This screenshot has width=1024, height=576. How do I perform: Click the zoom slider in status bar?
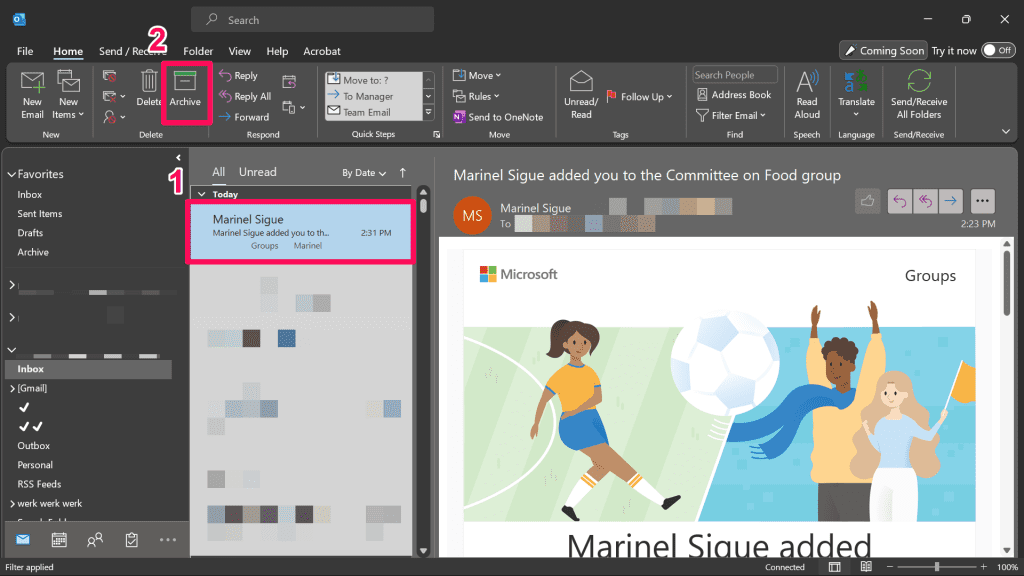[x=936, y=567]
